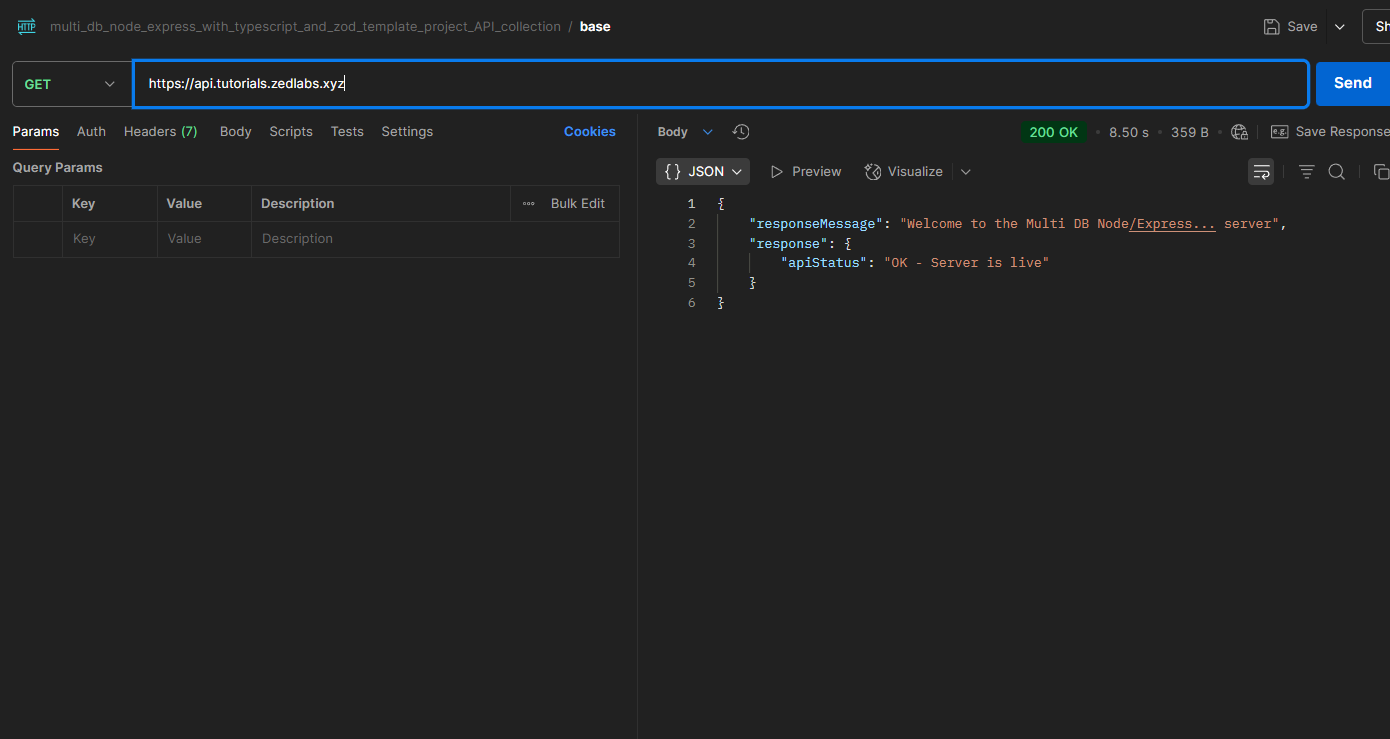
Task: Click the request URL input field
Action: pos(720,84)
